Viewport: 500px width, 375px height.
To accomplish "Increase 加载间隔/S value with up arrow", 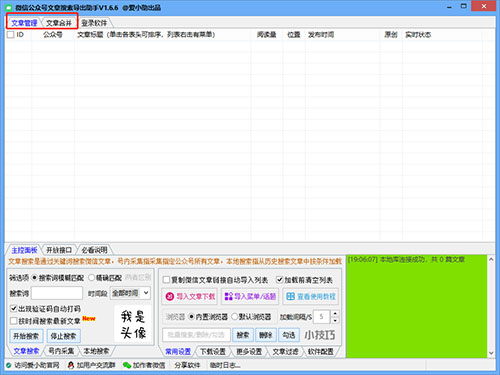I will pos(335,313).
